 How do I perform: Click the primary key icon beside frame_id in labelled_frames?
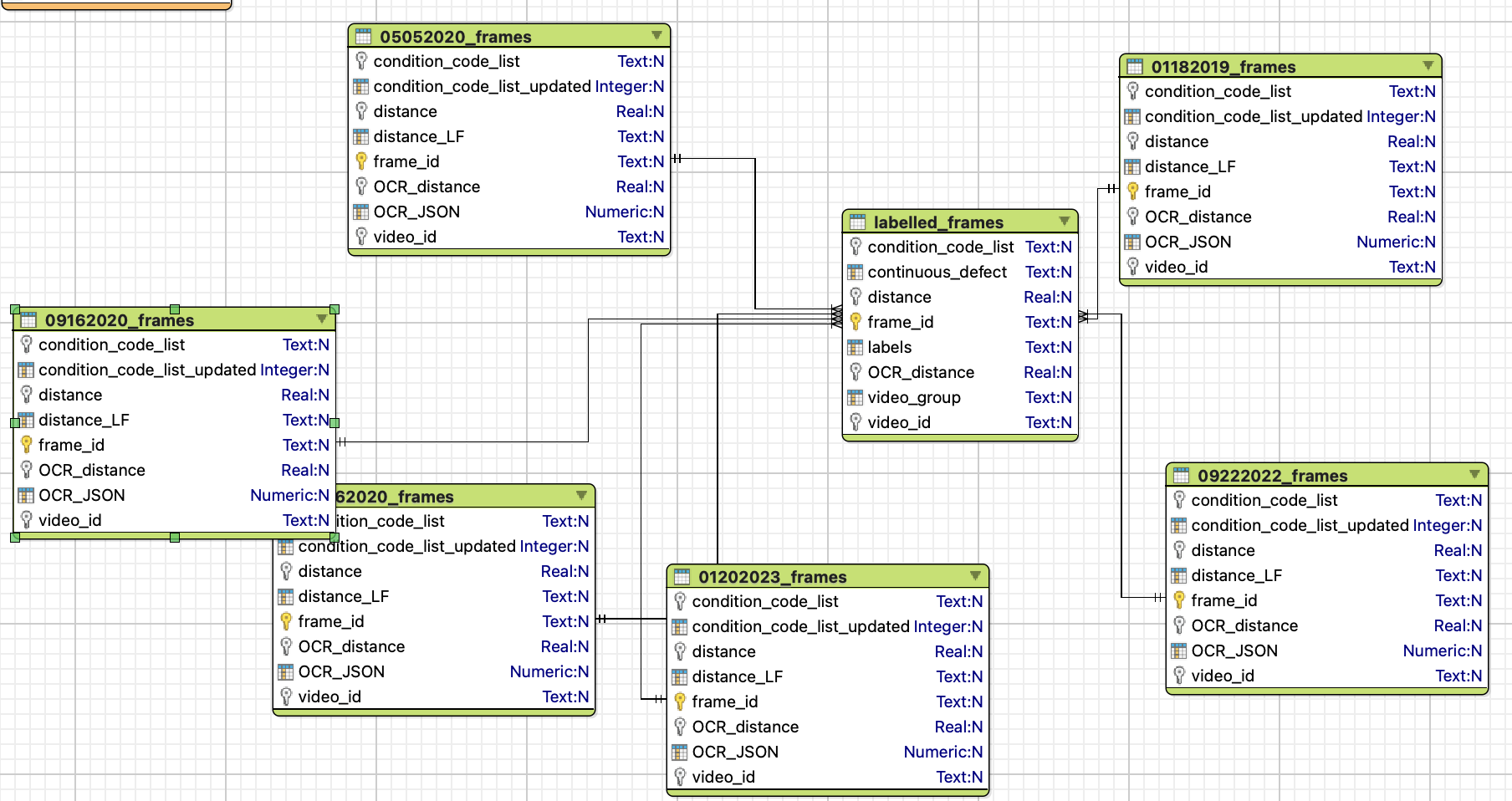(x=856, y=322)
